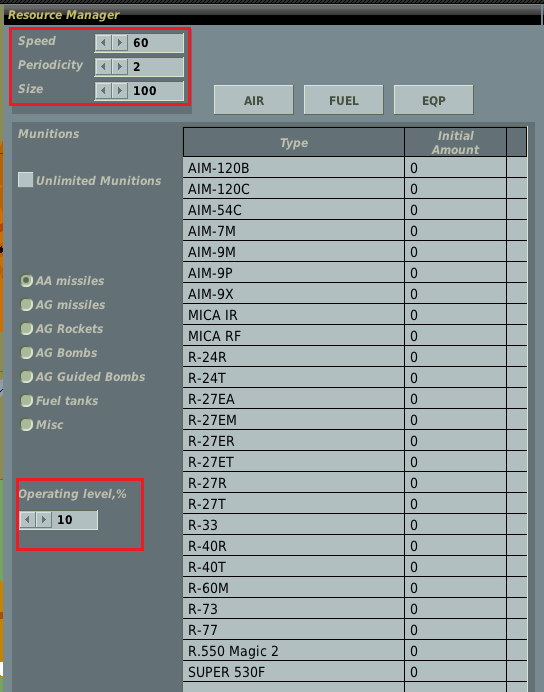Click the Speed value field showing 60

pos(156,43)
